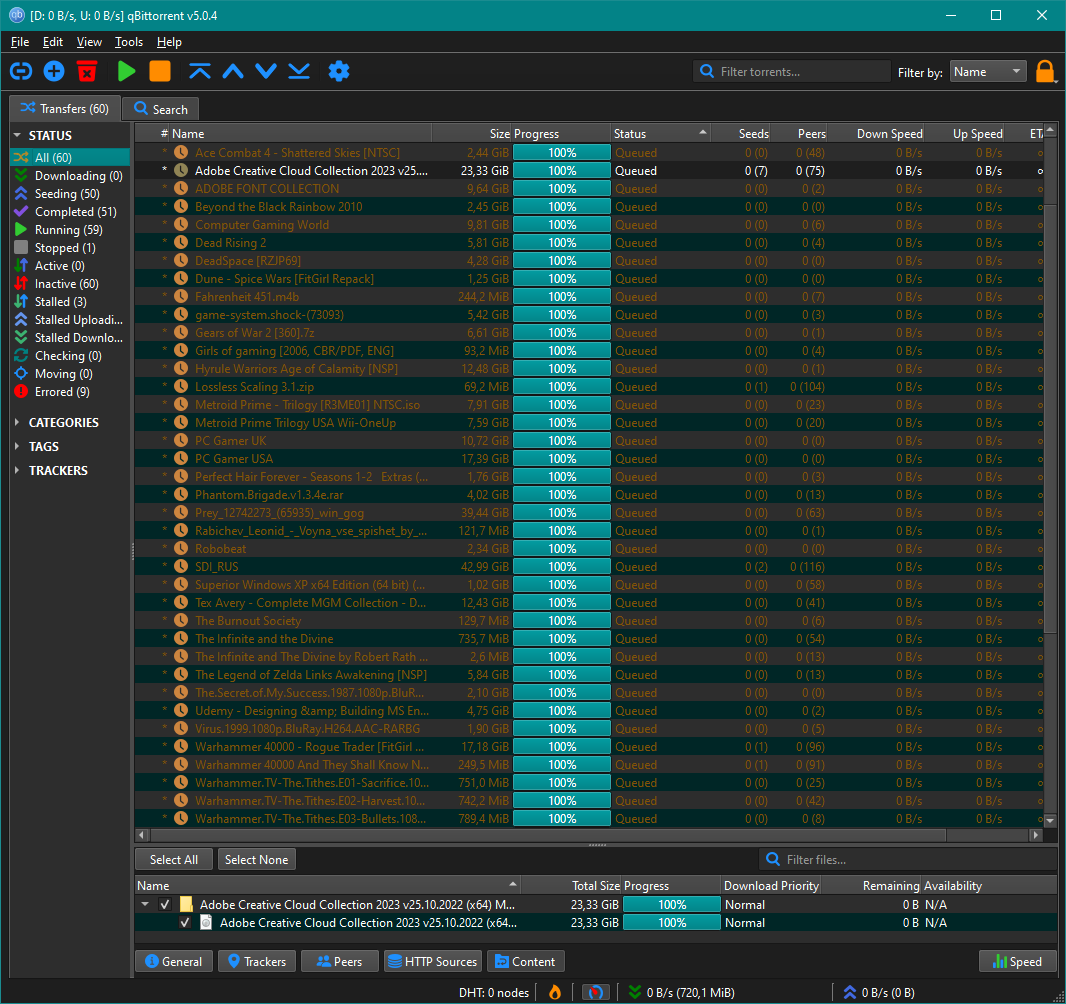The image size is (1066, 1004).
Task: Move selection to top of queue
Action: 199,71
